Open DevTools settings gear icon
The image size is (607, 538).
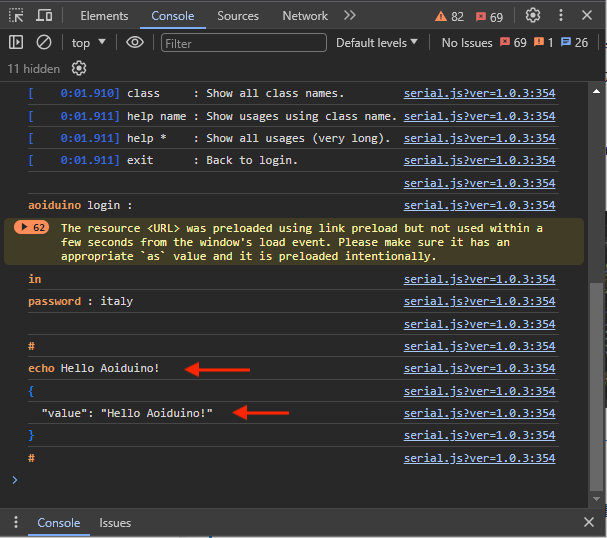point(533,16)
